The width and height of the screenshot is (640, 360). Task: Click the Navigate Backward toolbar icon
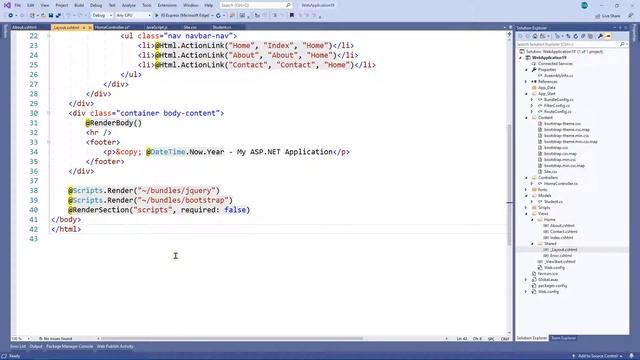click(x=10, y=16)
